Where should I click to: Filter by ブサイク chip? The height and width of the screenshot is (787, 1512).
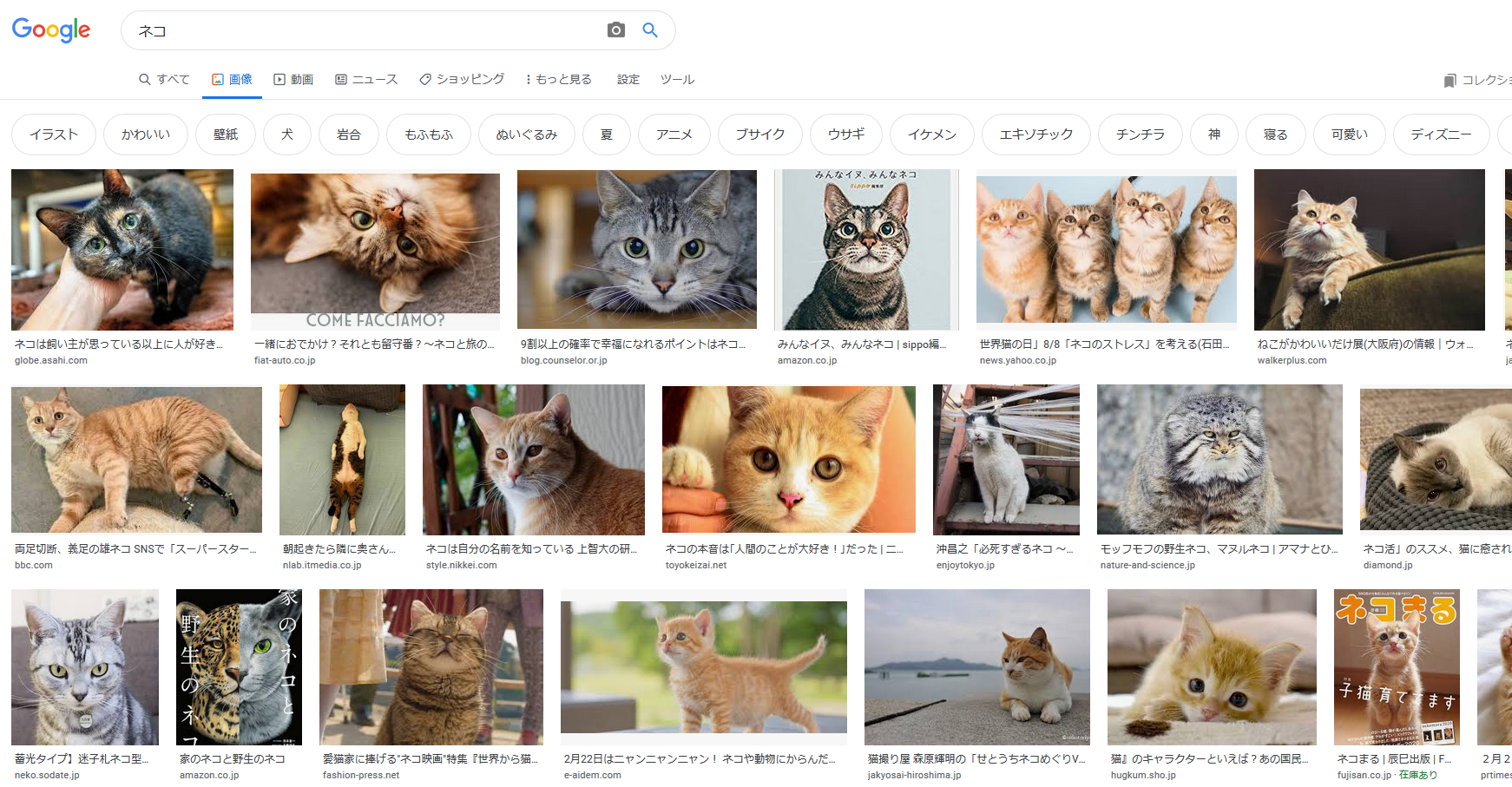(x=760, y=134)
